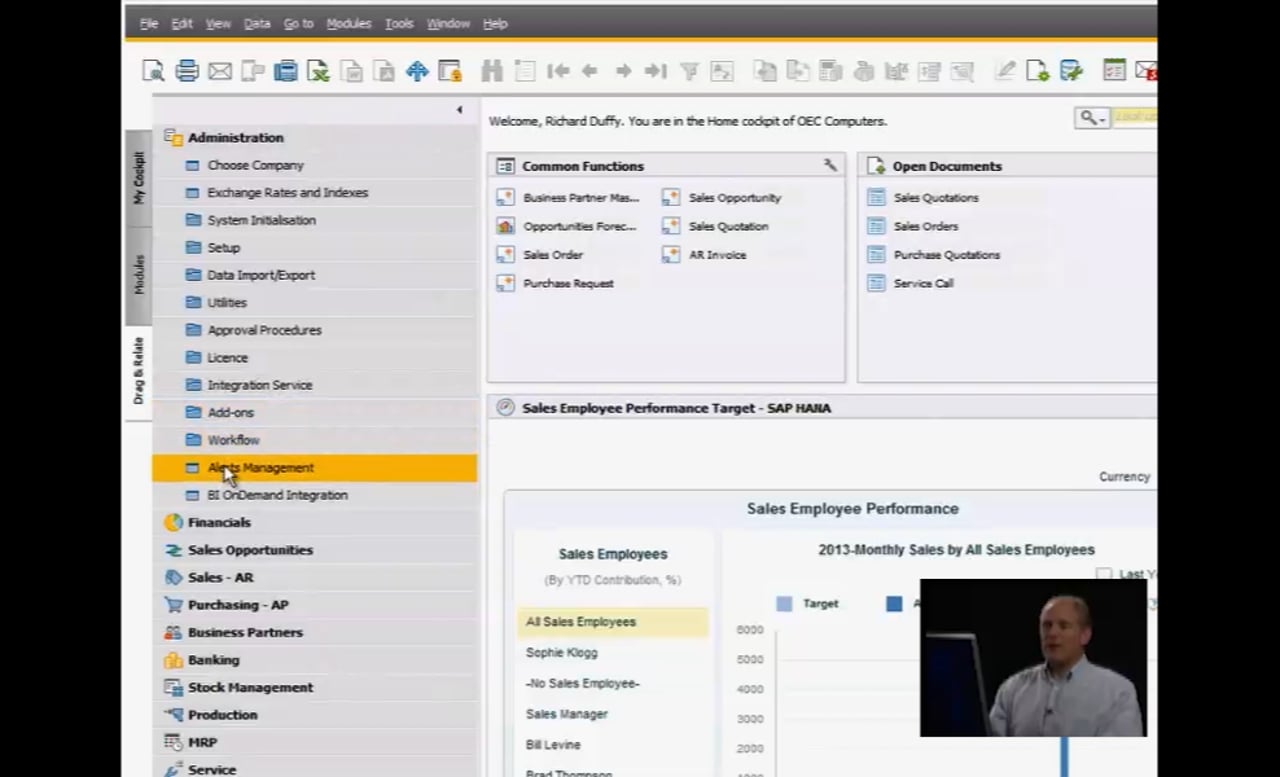
Task: Open AR Invoice common function
Action: [717, 255]
